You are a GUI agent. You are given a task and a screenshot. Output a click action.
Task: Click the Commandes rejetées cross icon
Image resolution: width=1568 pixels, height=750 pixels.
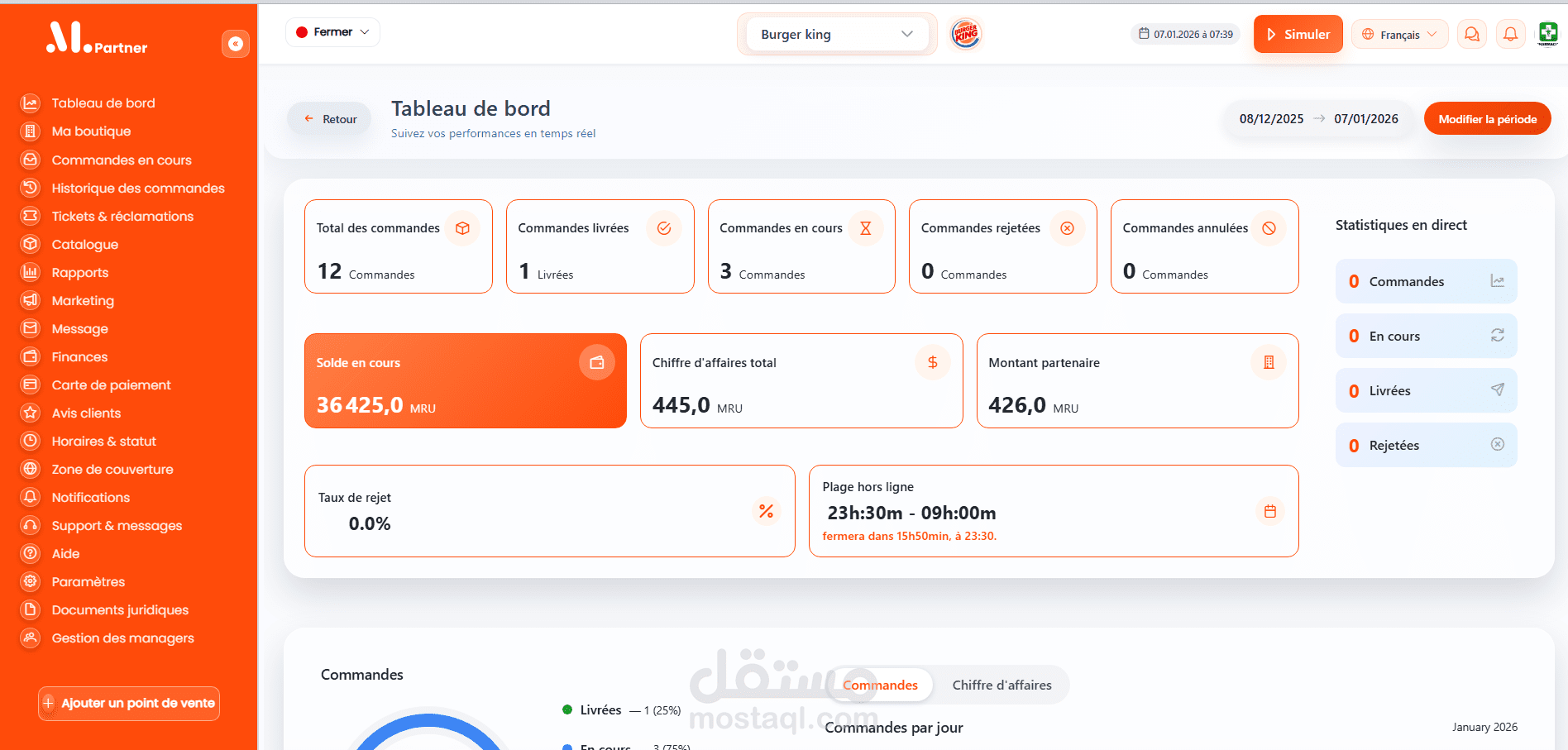click(x=1068, y=228)
